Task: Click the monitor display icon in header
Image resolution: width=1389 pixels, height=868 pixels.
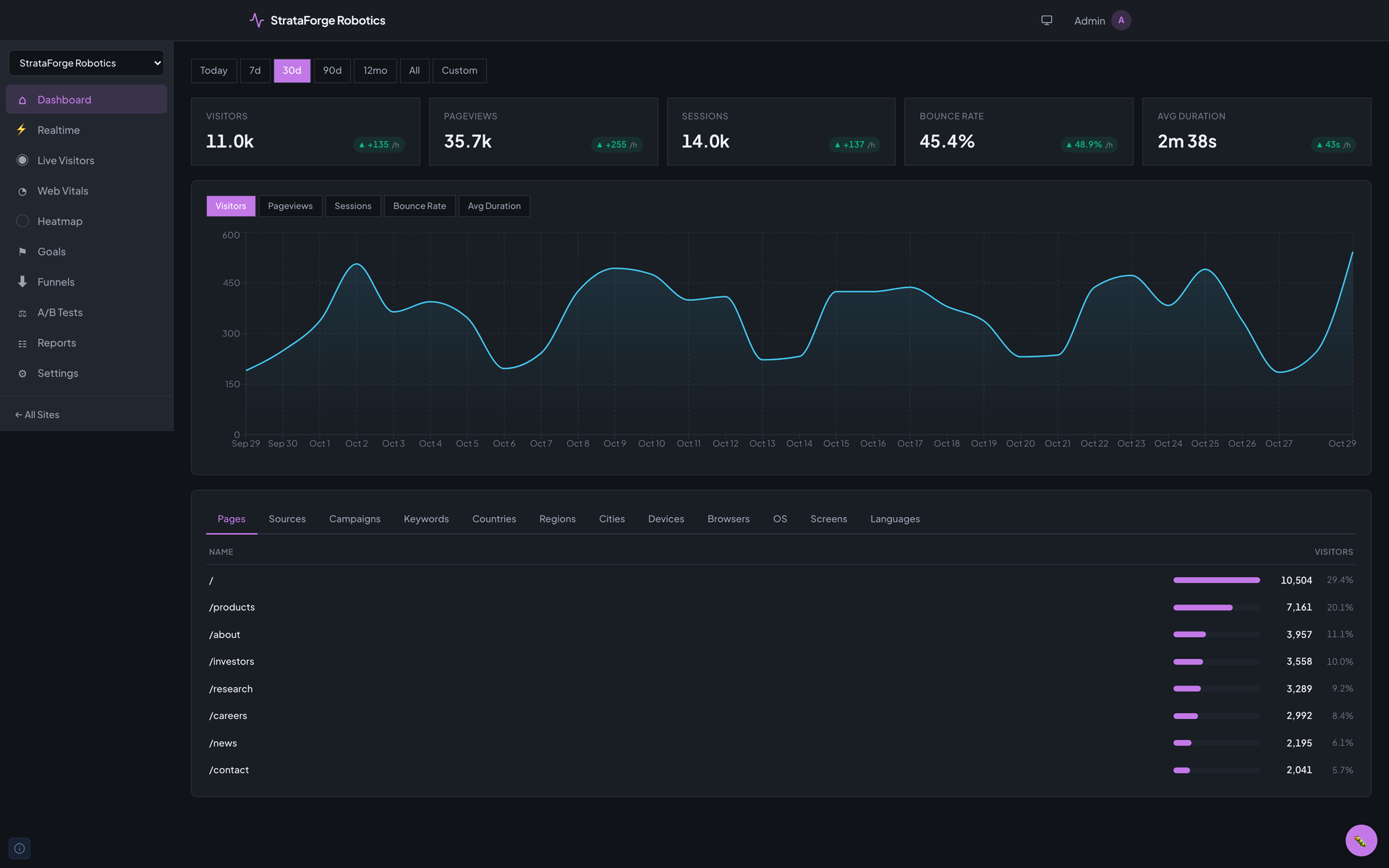Action: click(1047, 20)
